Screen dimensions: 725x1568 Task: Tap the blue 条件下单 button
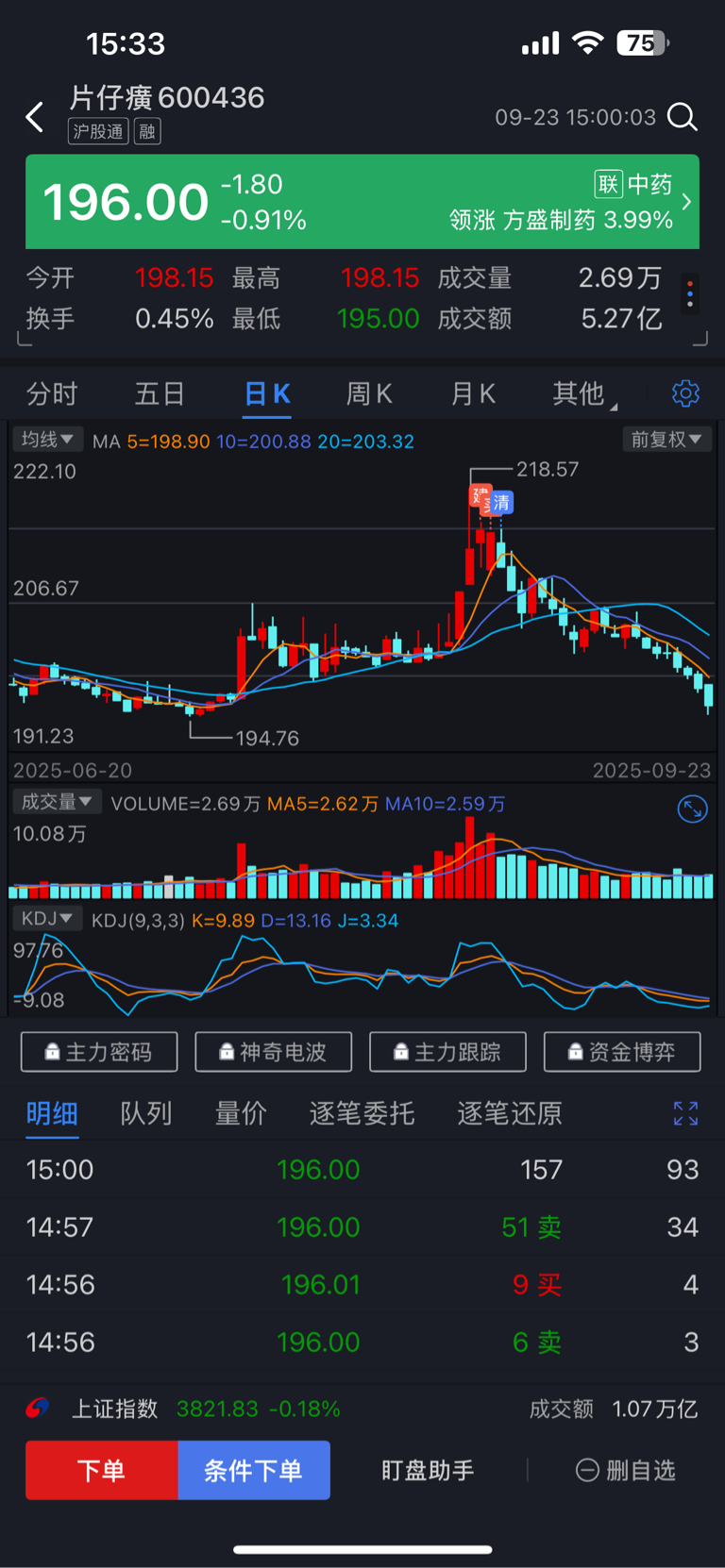(254, 1470)
